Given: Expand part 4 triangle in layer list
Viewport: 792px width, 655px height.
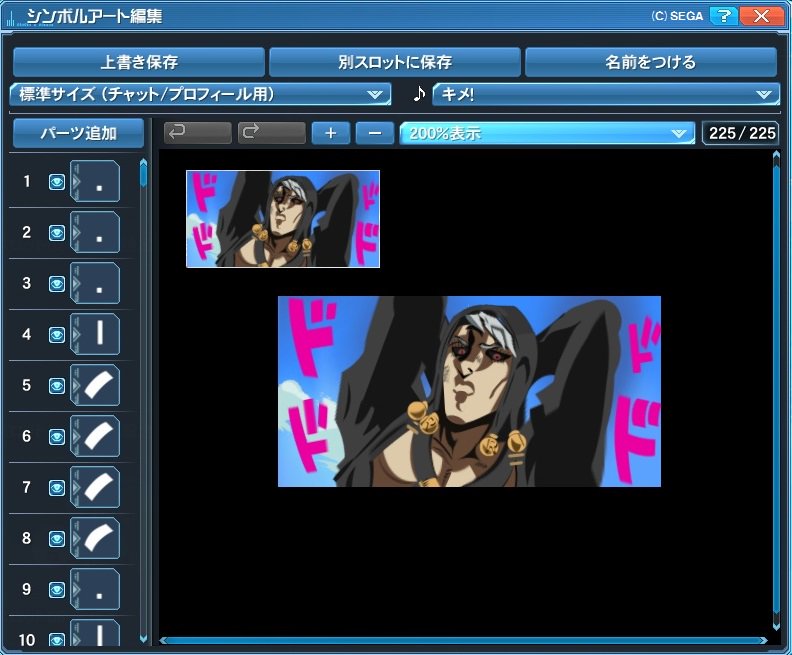Looking at the screenshot, I should click(76, 334).
